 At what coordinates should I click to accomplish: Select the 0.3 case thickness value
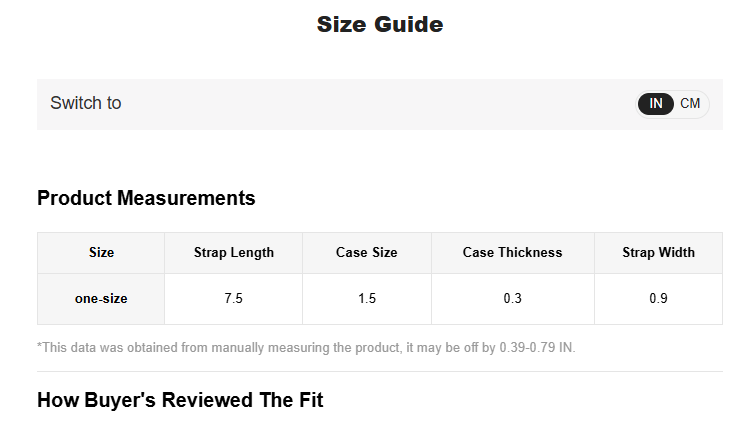pos(512,299)
